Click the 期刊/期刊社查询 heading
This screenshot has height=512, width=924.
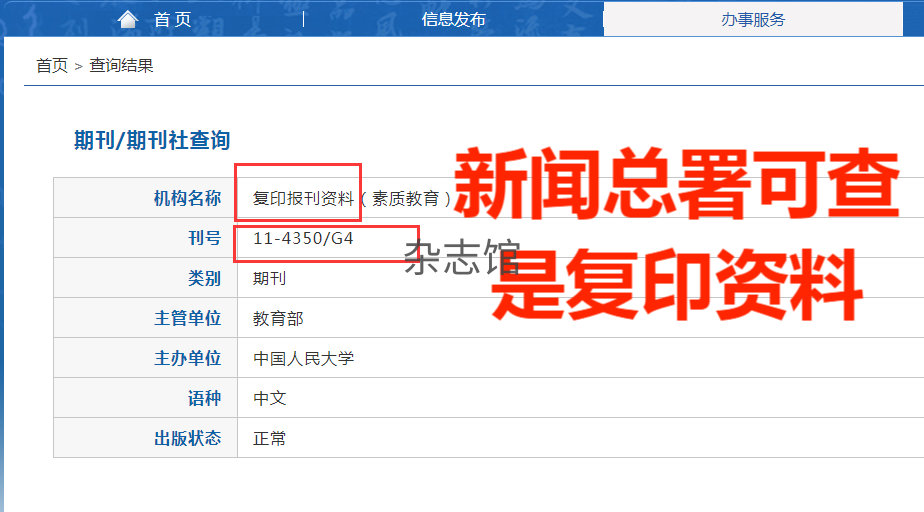[152, 140]
